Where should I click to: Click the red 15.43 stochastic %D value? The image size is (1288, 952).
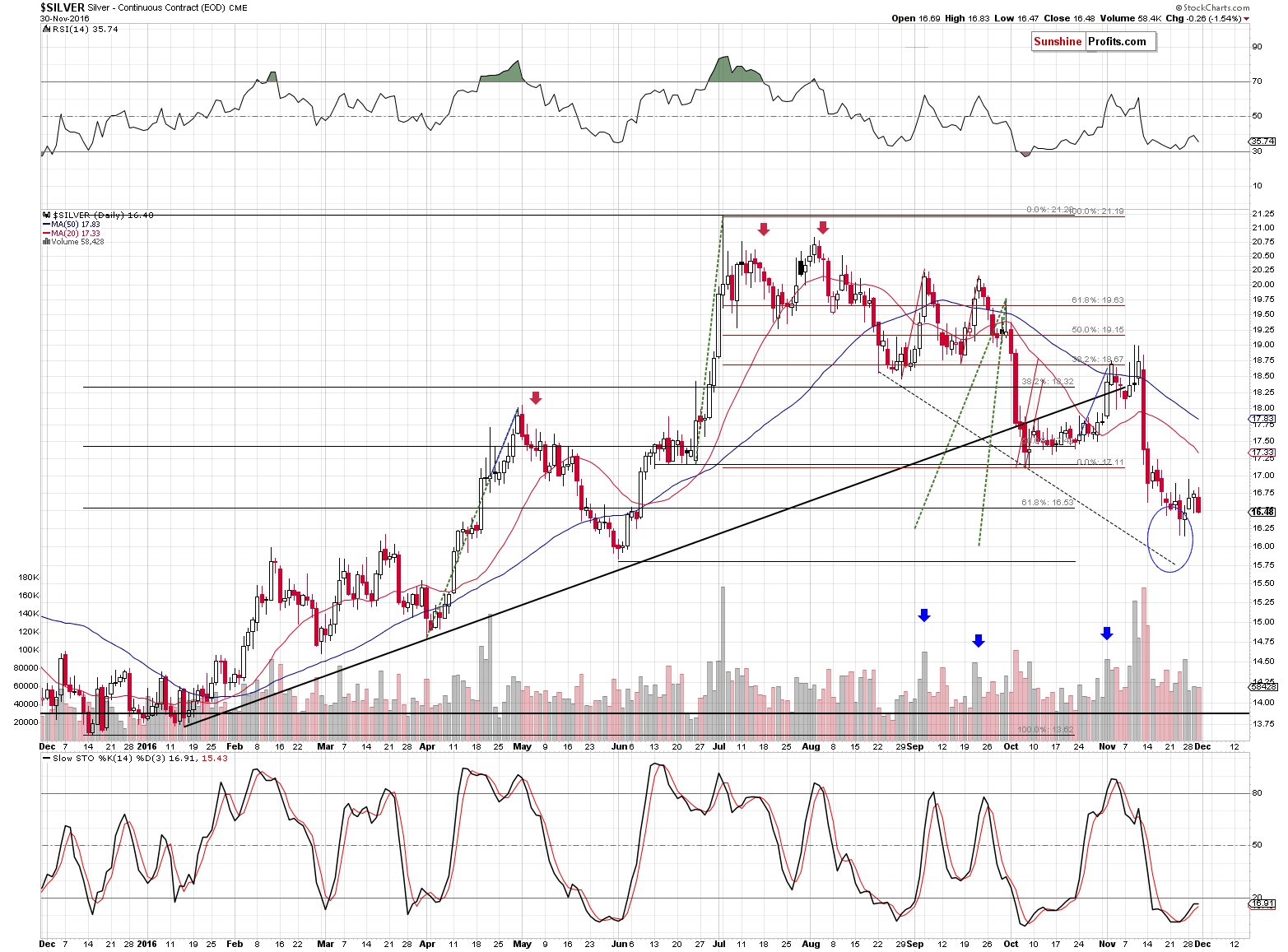(x=214, y=759)
